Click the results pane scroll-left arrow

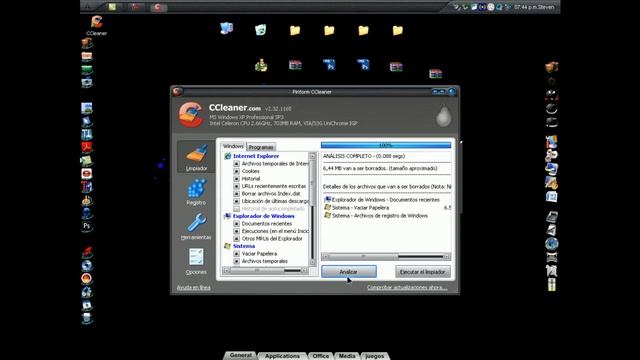point(325,256)
